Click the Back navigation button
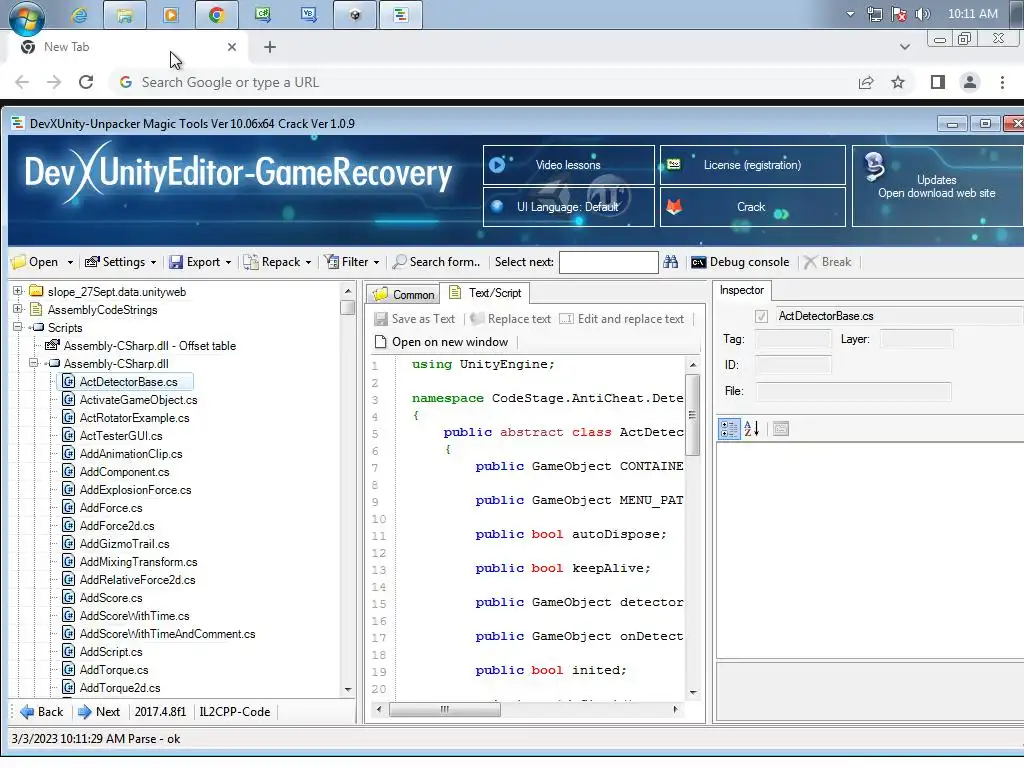Image resolution: width=1024 pixels, height=768 pixels. pyautogui.click(x=42, y=712)
